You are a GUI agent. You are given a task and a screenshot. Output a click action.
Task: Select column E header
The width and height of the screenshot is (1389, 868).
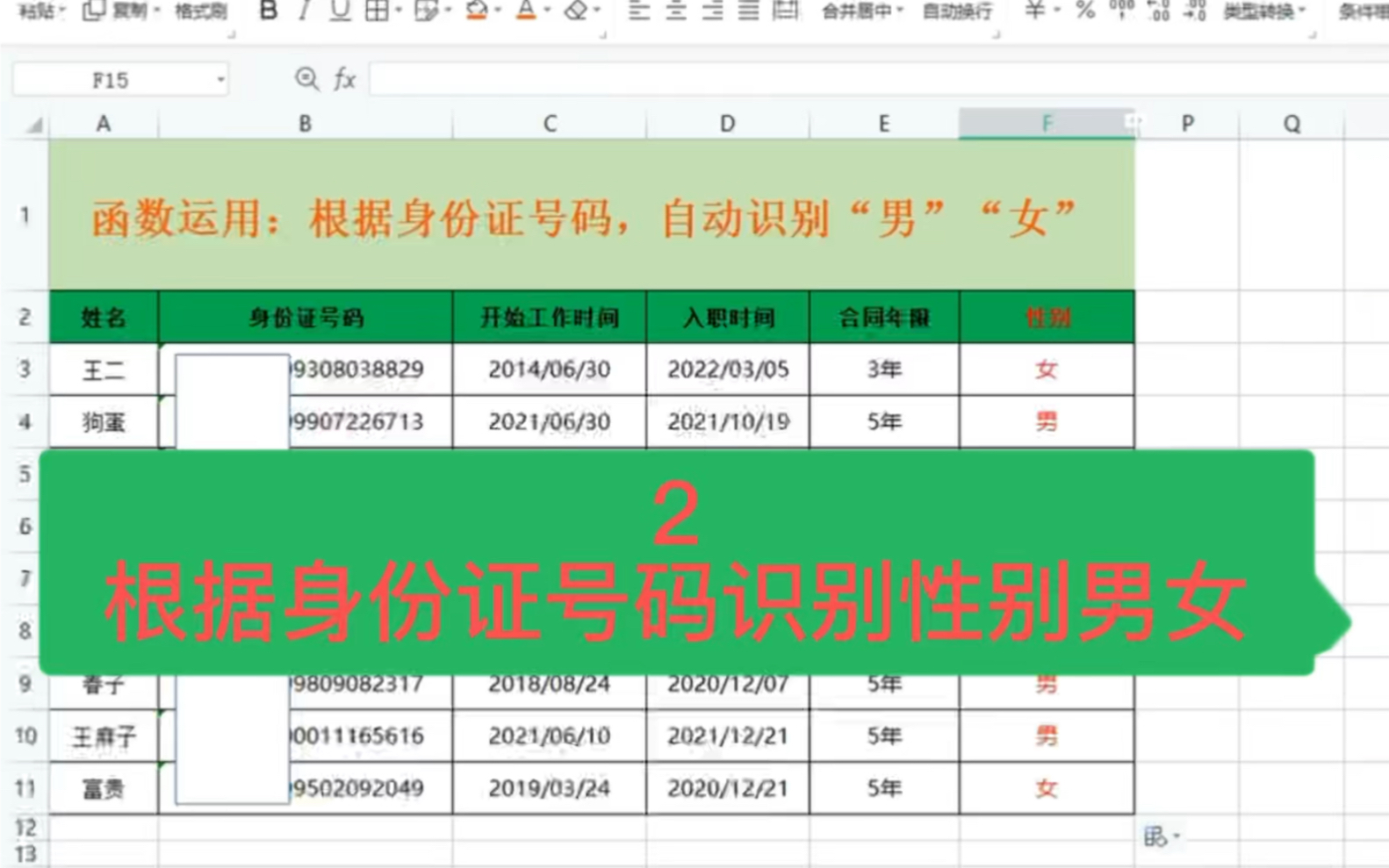tap(883, 124)
